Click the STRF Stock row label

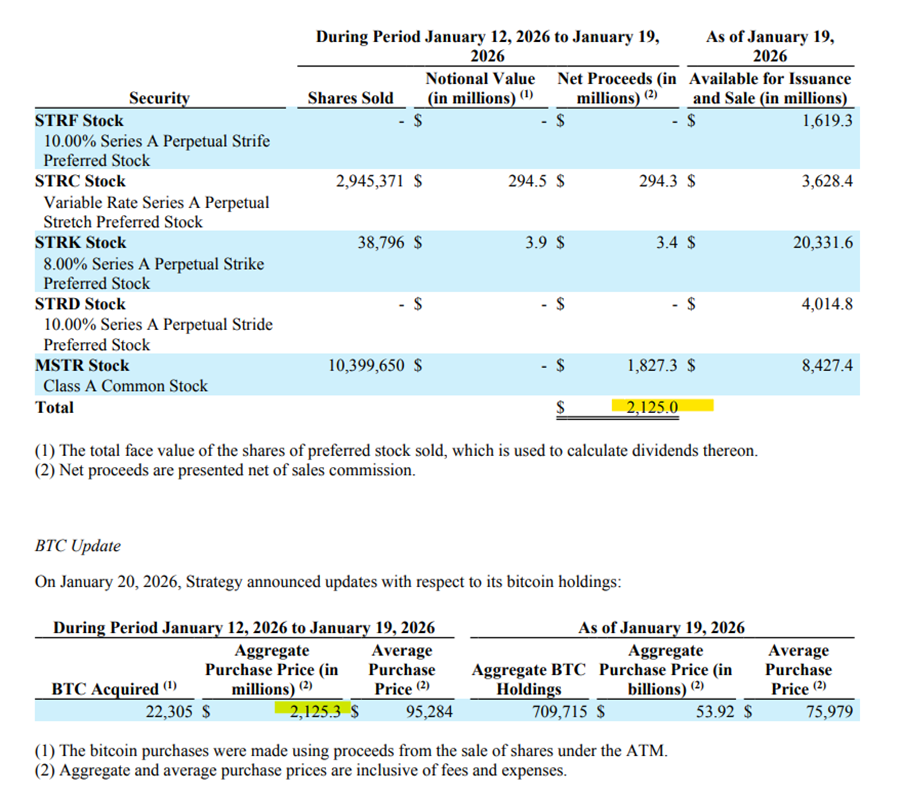pos(79,120)
